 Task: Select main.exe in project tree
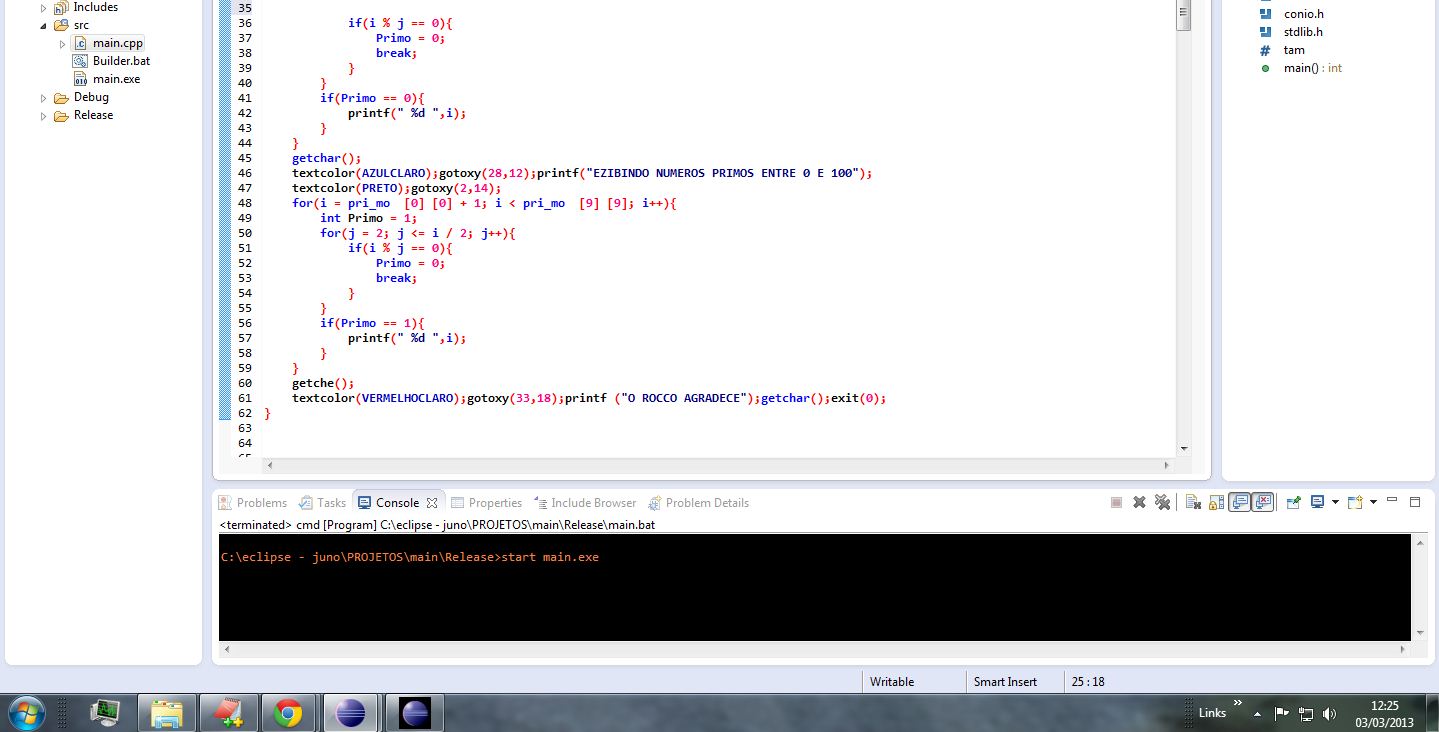(x=116, y=79)
